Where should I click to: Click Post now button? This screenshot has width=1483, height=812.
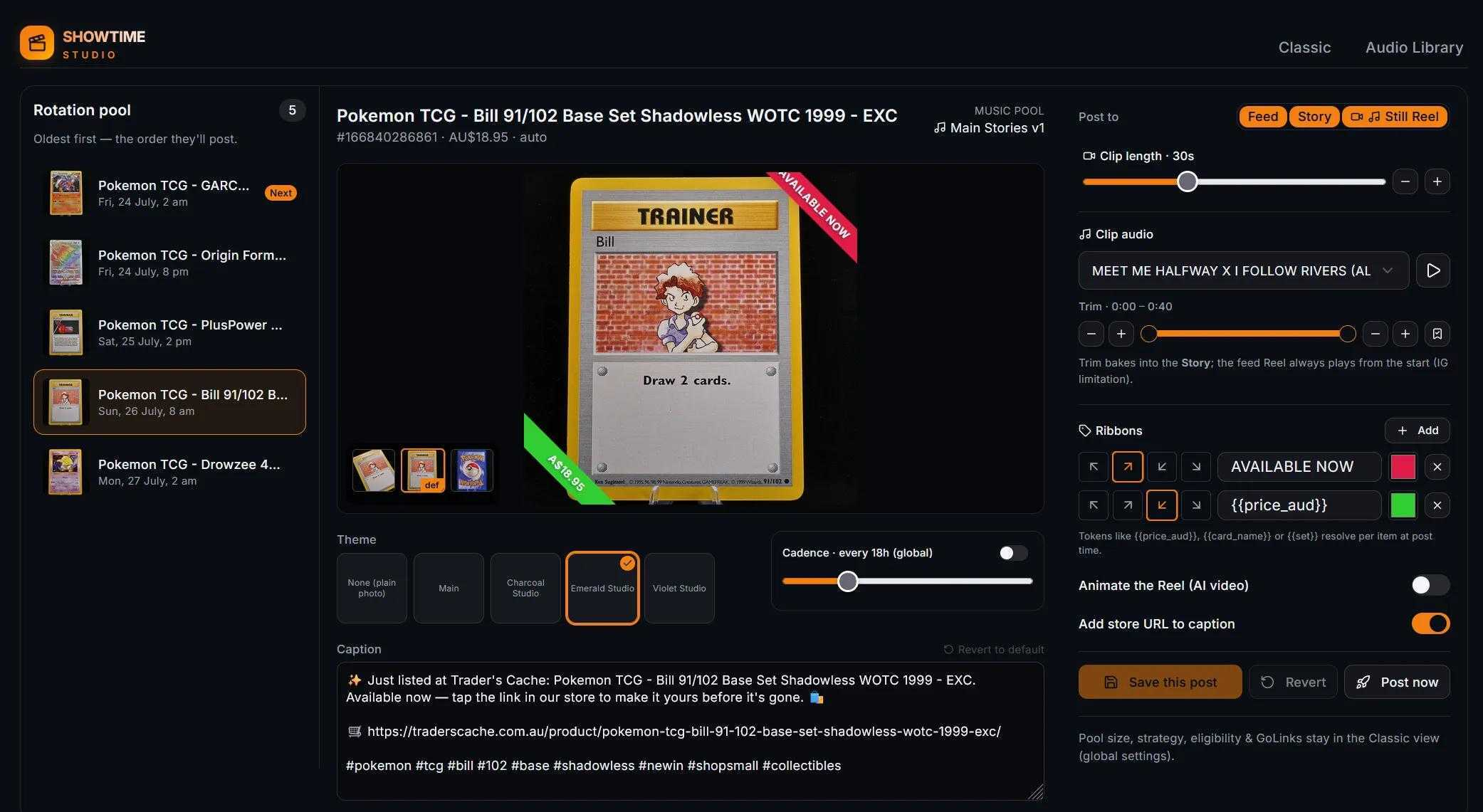pyautogui.click(x=1397, y=682)
